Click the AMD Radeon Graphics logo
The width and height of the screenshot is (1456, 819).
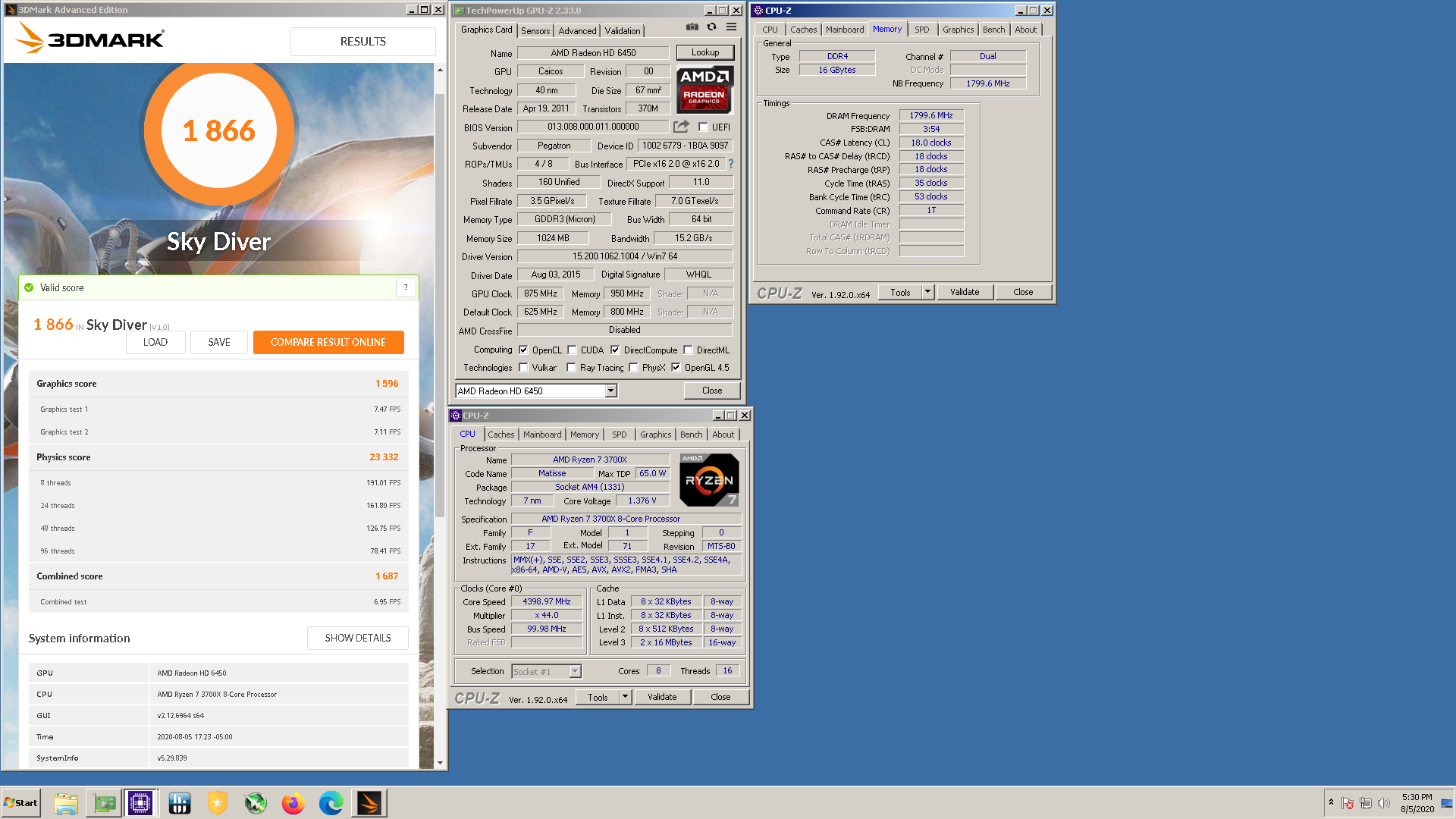pos(704,89)
